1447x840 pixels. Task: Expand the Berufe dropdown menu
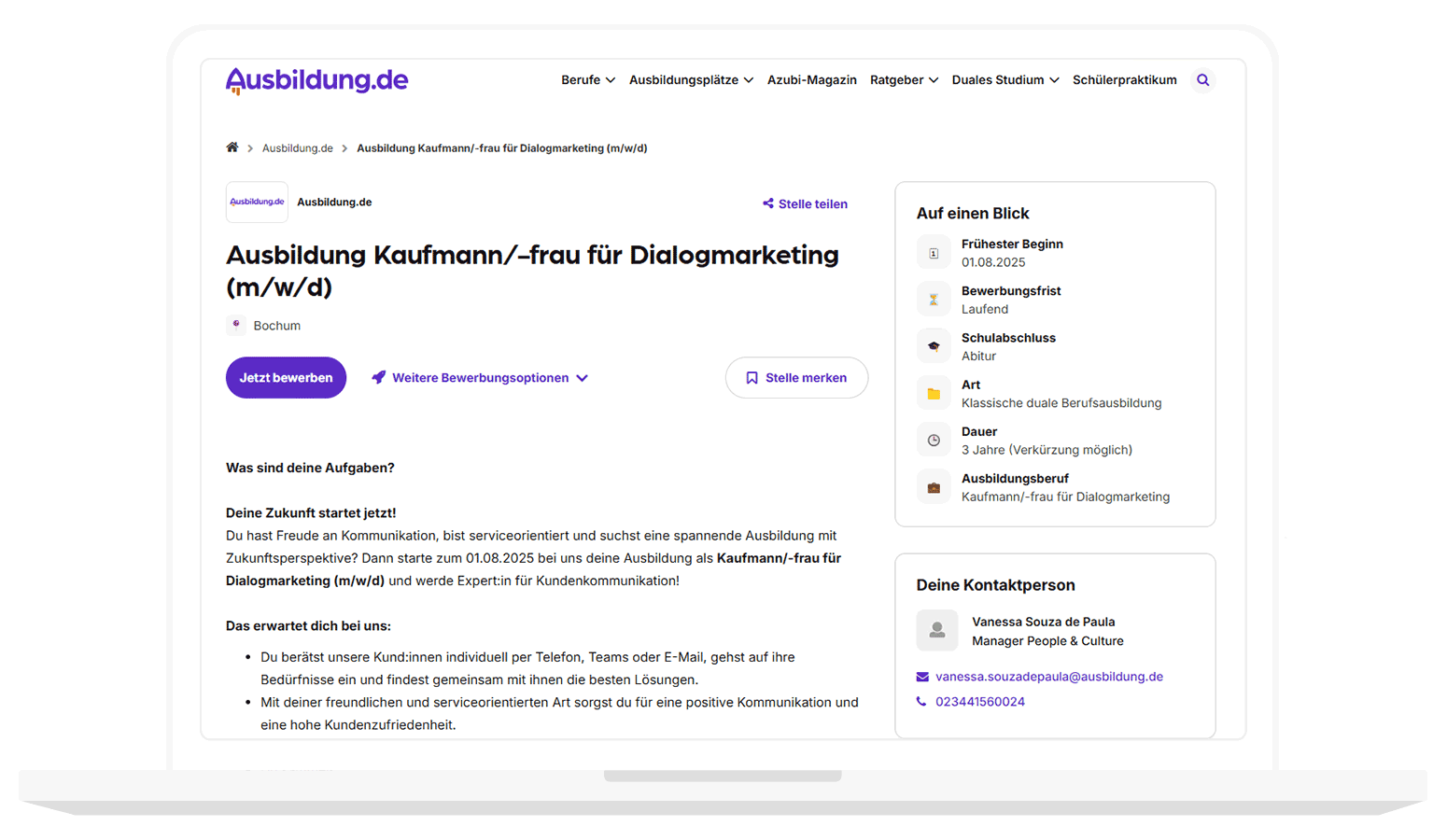[588, 80]
